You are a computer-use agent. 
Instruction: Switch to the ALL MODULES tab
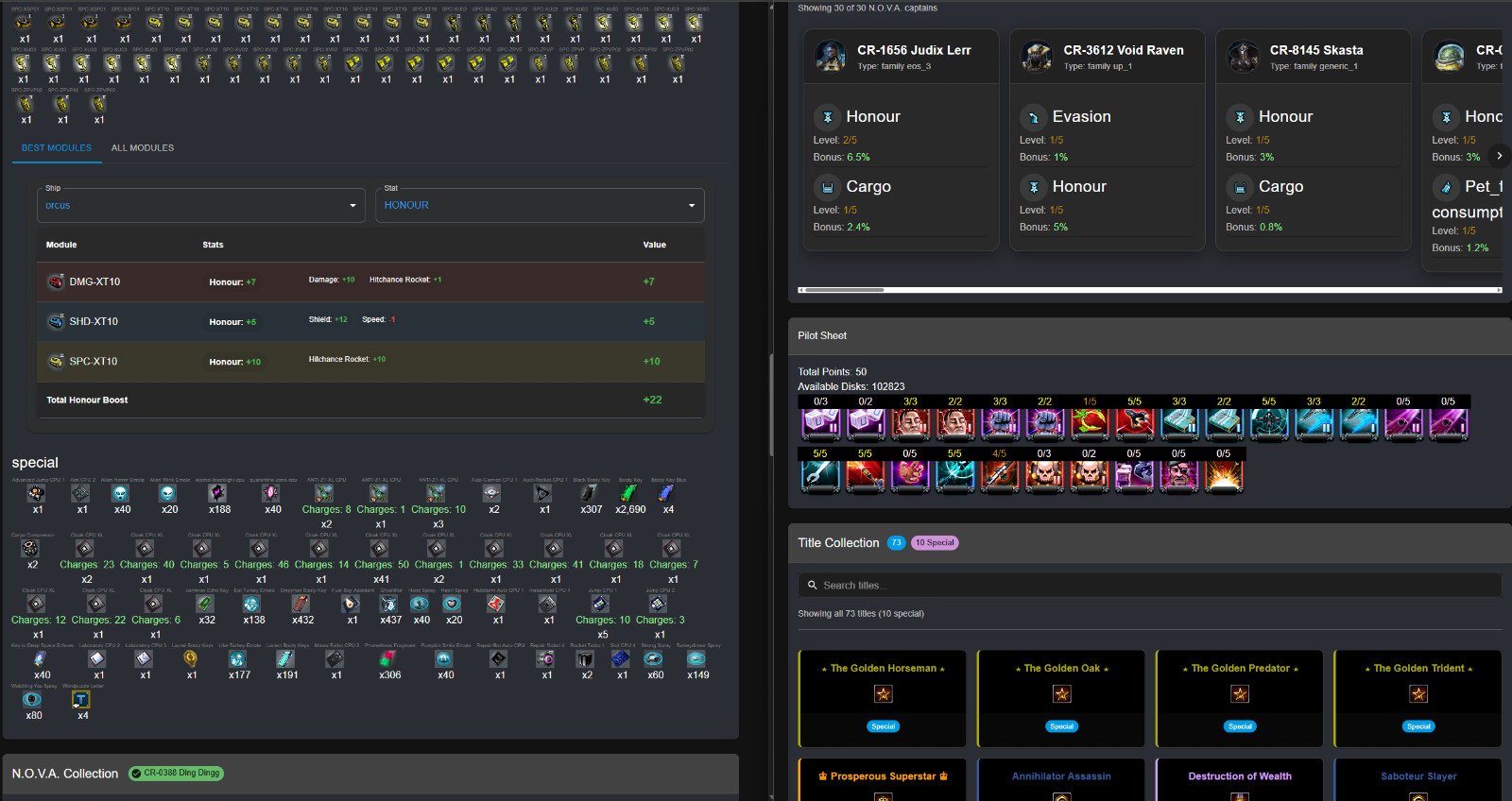pos(143,148)
